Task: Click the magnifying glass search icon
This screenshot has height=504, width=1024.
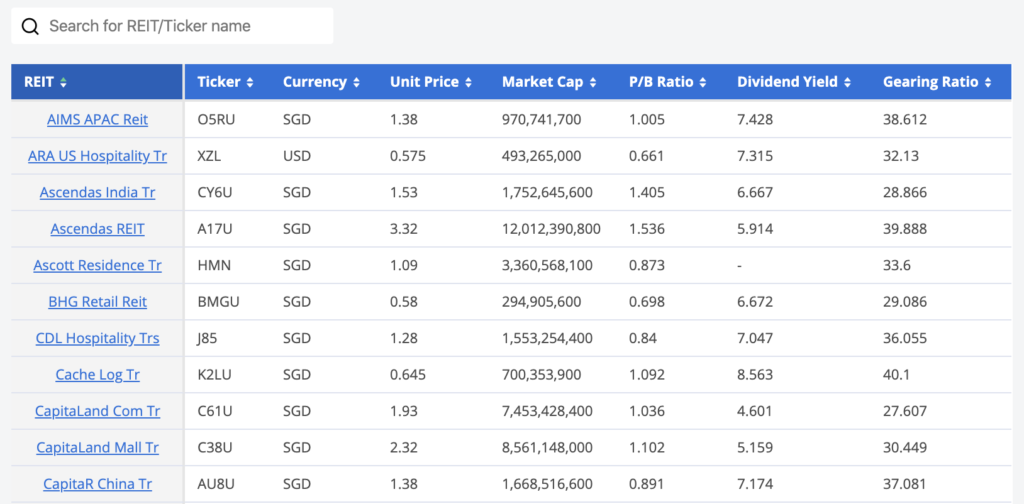Action: (x=30, y=26)
